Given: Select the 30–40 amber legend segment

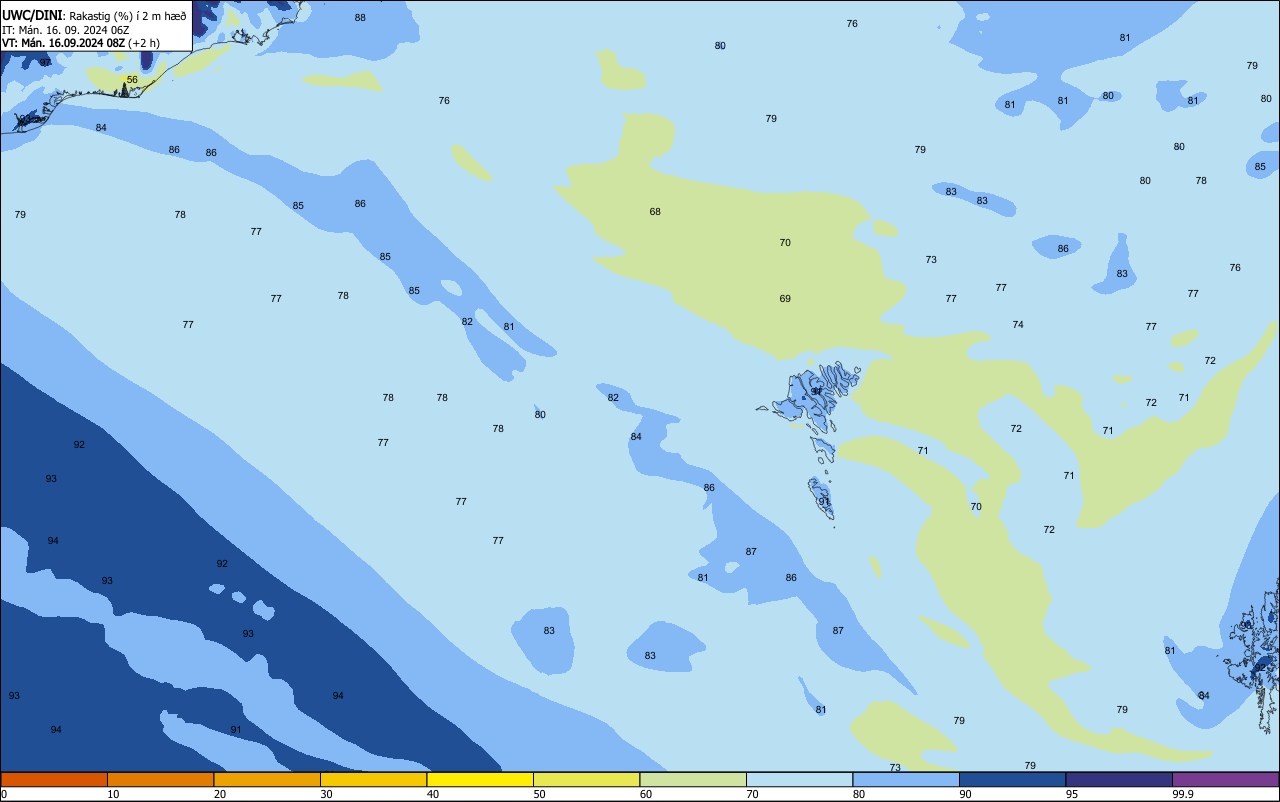Looking at the screenshot, I should (x=373, y=779).
